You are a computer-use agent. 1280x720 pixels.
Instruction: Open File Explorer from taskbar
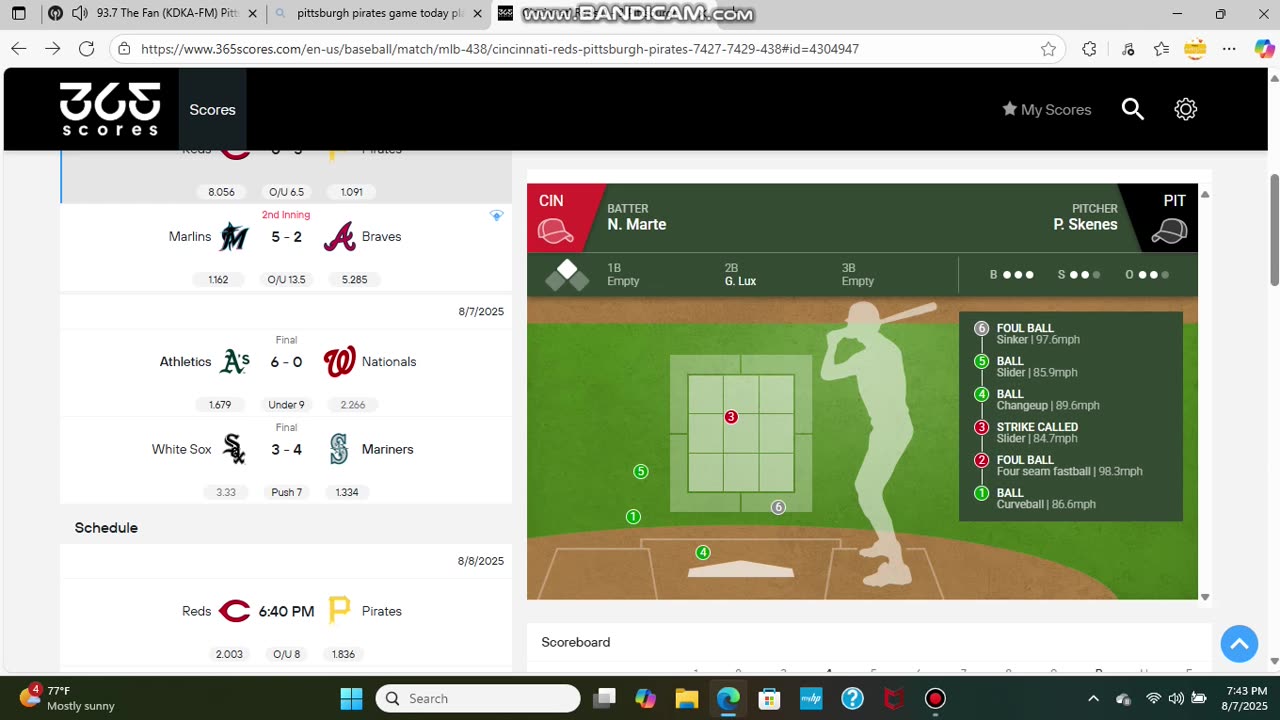686,698
